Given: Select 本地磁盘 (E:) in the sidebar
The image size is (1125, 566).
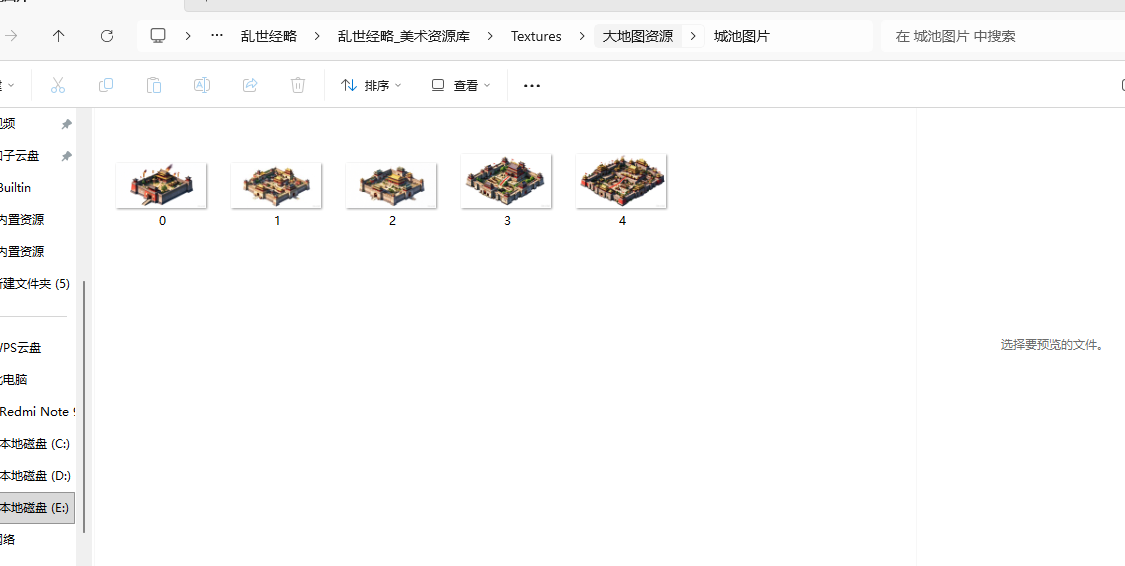Looking at the screenshot, I should point(37,508).
